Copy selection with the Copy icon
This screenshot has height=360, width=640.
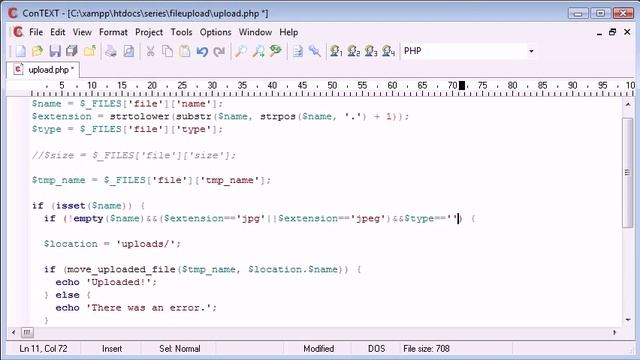[167, 51]
